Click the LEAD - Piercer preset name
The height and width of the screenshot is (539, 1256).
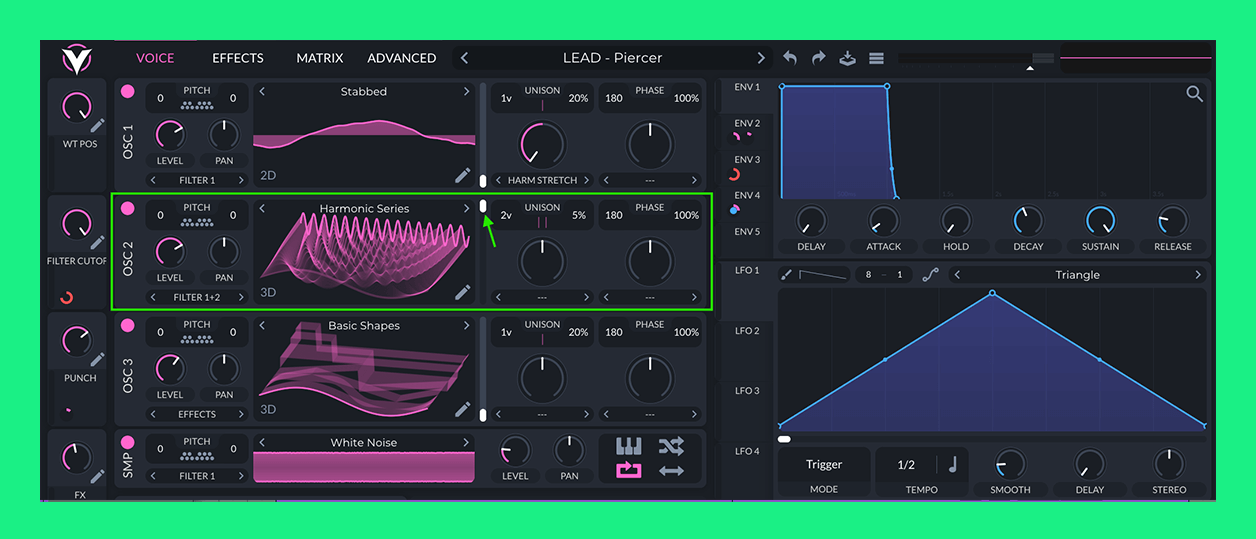tap(612, 58)
